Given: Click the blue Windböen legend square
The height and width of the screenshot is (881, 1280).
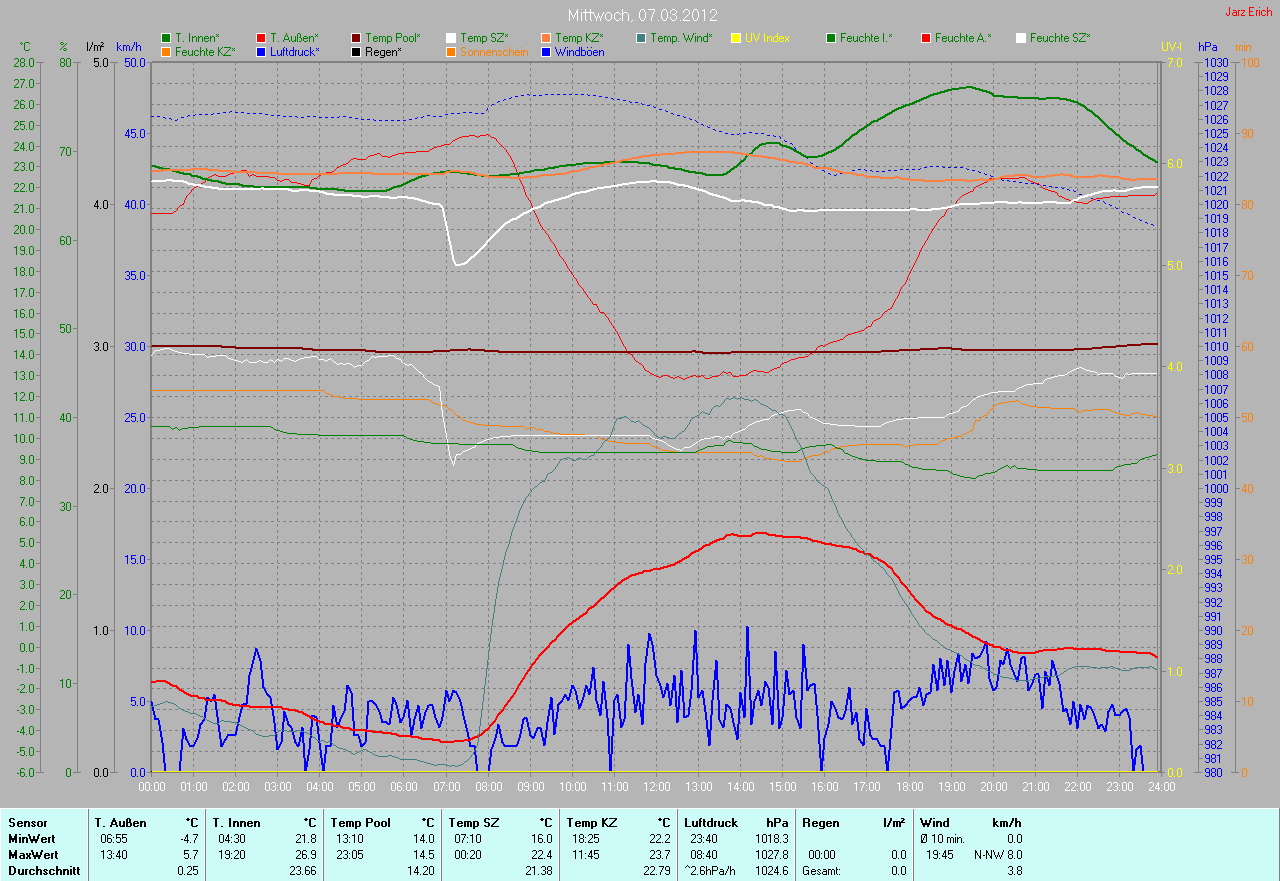Looking at the screenshot, I should (546, 51).
